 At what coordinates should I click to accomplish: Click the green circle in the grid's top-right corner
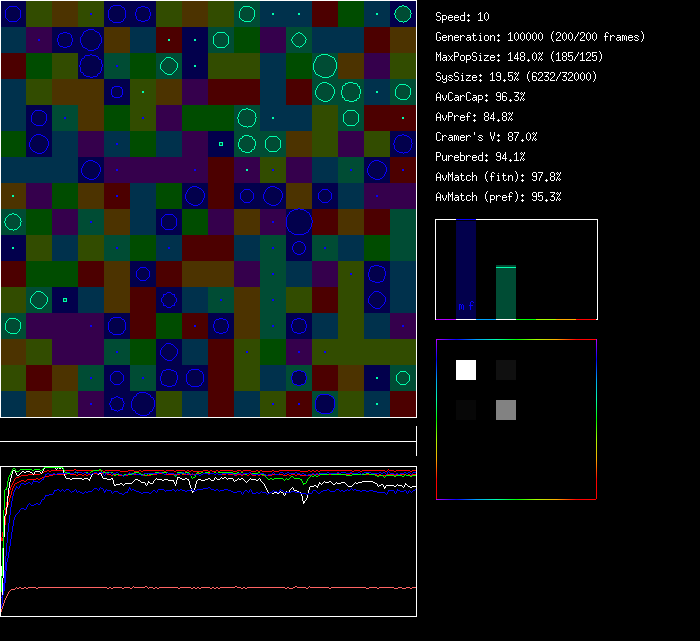(403, 14)
